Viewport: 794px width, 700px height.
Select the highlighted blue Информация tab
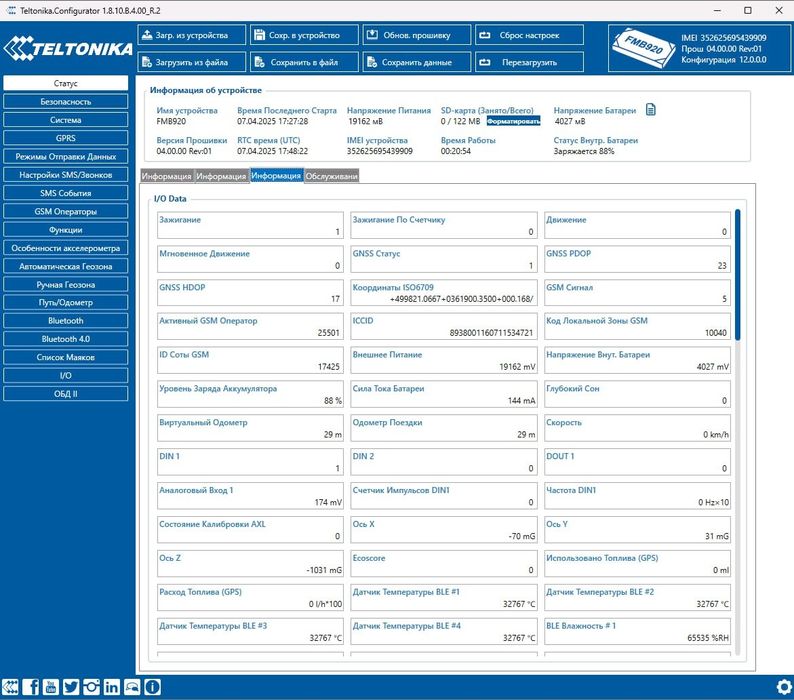276,176
